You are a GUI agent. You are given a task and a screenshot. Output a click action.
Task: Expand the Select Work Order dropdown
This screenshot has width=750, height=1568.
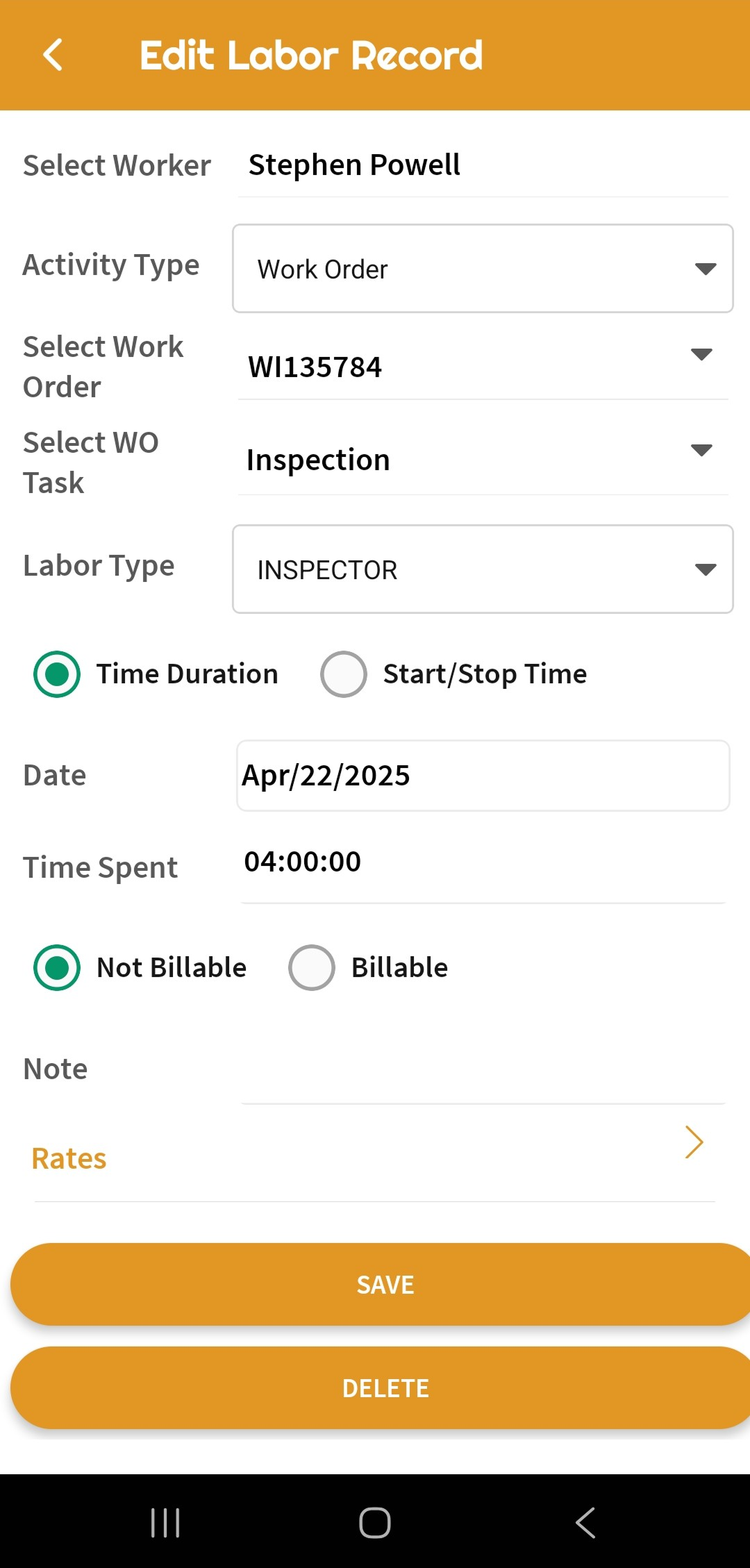pyautogui.click(x=483, y=366)
